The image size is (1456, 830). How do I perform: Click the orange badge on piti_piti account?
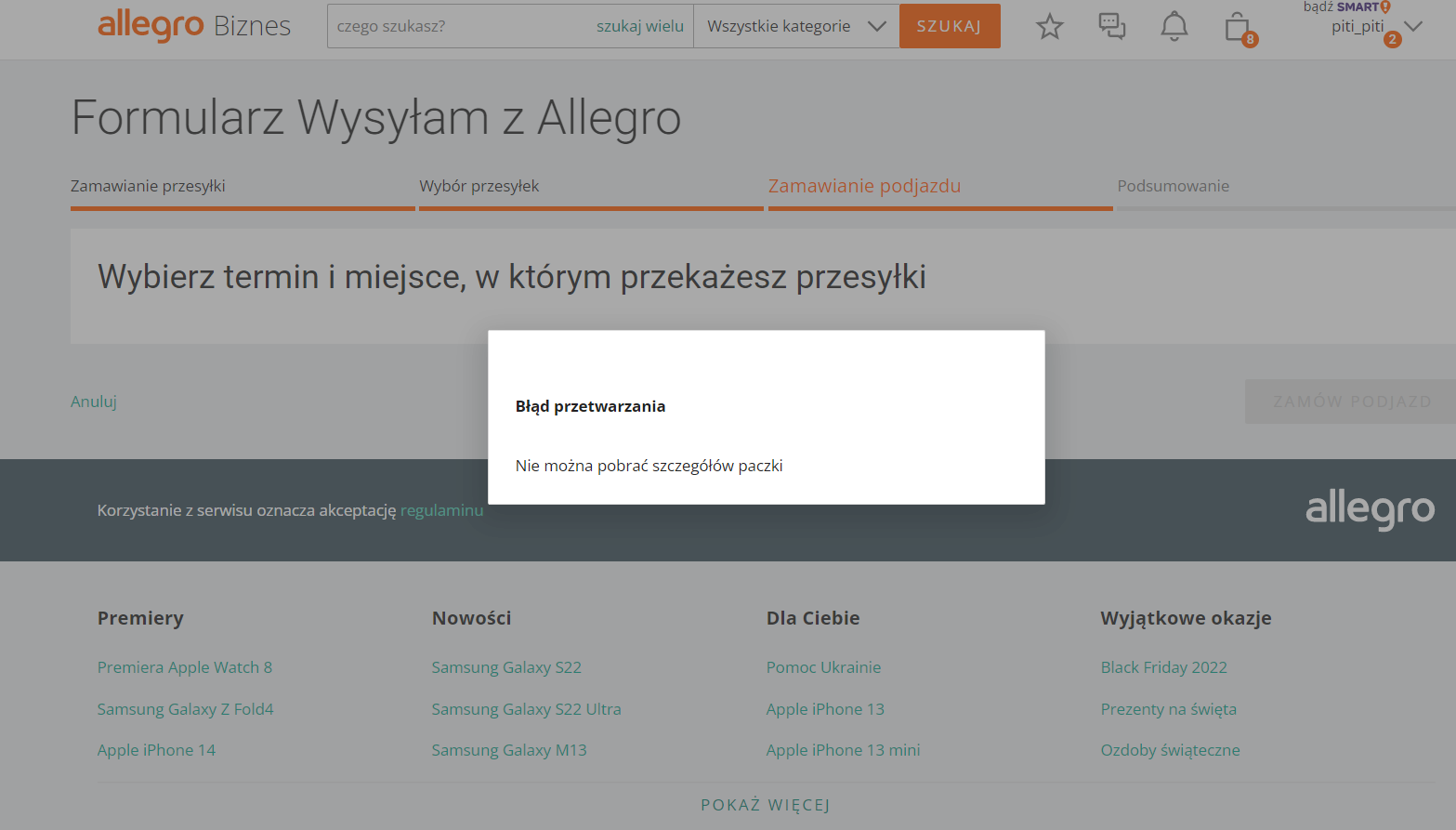coord(1392,39)
